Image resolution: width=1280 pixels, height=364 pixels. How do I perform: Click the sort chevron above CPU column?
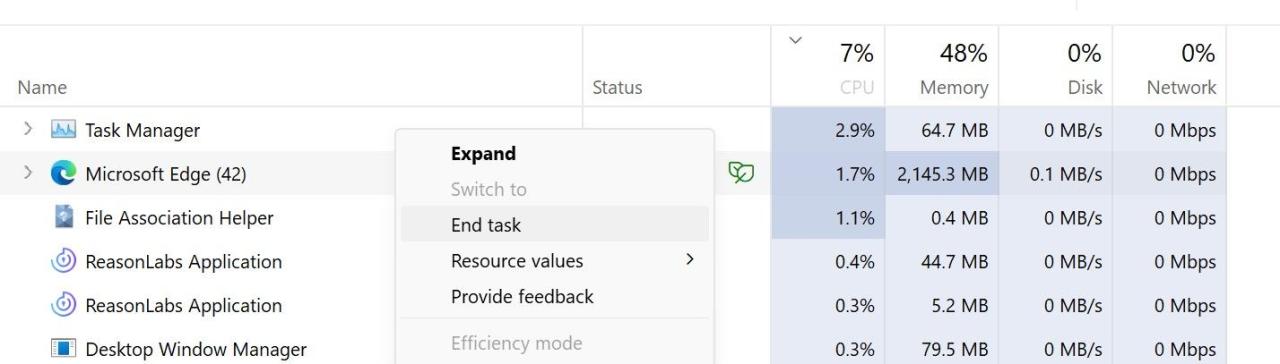click(x=796, y=41)
